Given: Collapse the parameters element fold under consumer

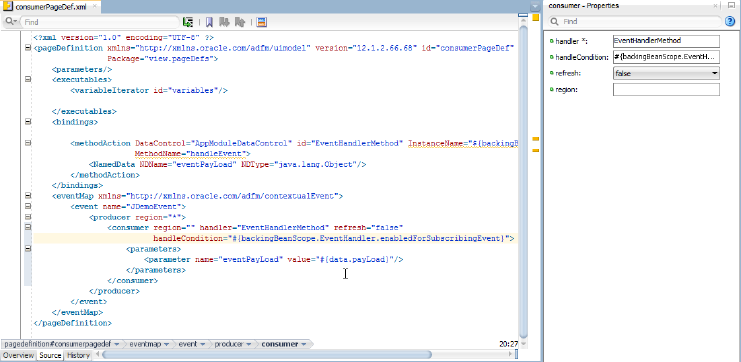Looking at the screenshot, I should coord(28,248).
